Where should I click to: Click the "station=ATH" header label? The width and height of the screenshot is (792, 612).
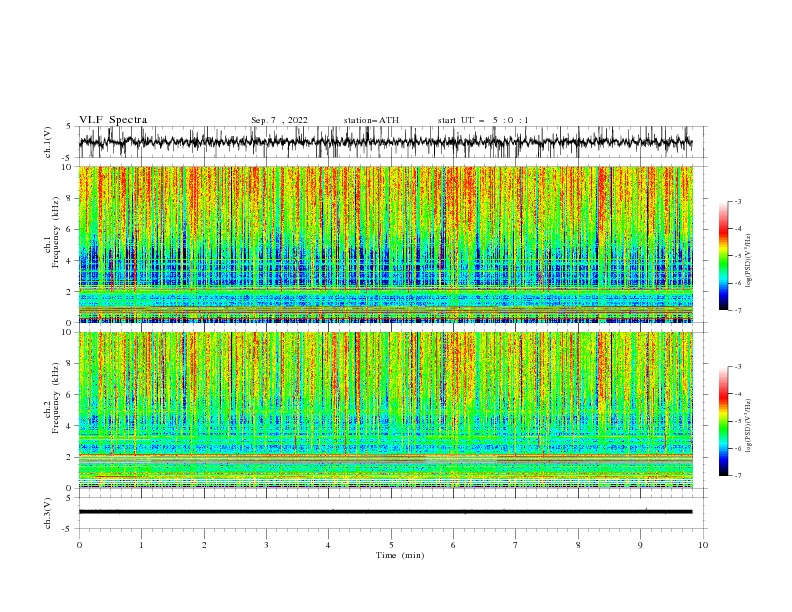371,120
